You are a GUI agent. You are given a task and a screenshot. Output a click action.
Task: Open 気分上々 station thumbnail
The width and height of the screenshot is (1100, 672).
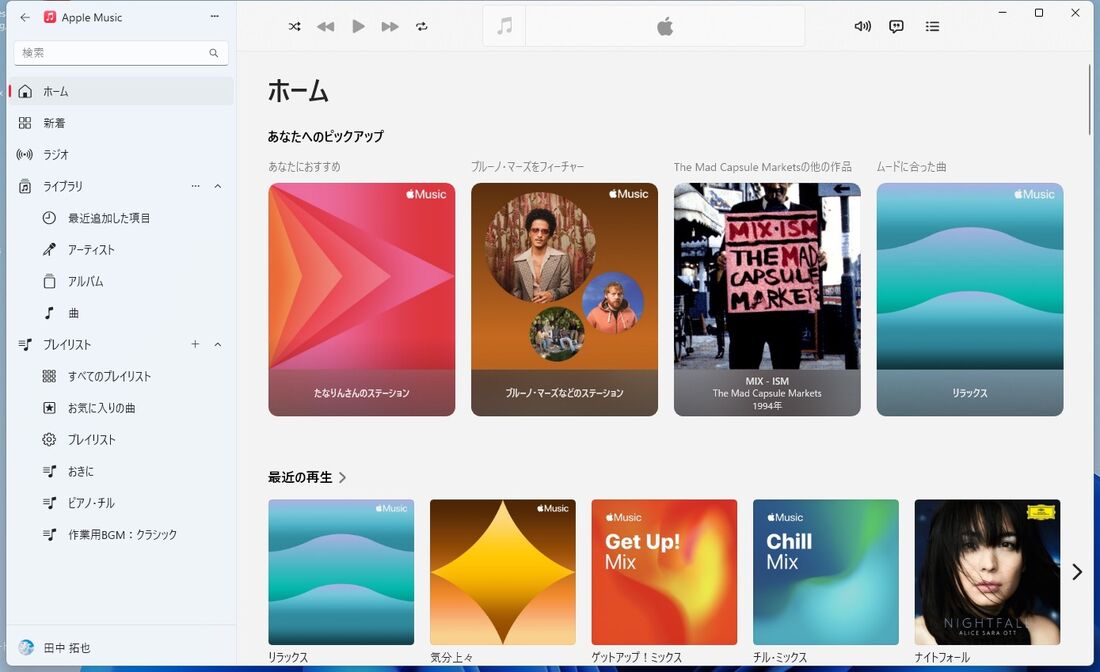coord(502,572)
